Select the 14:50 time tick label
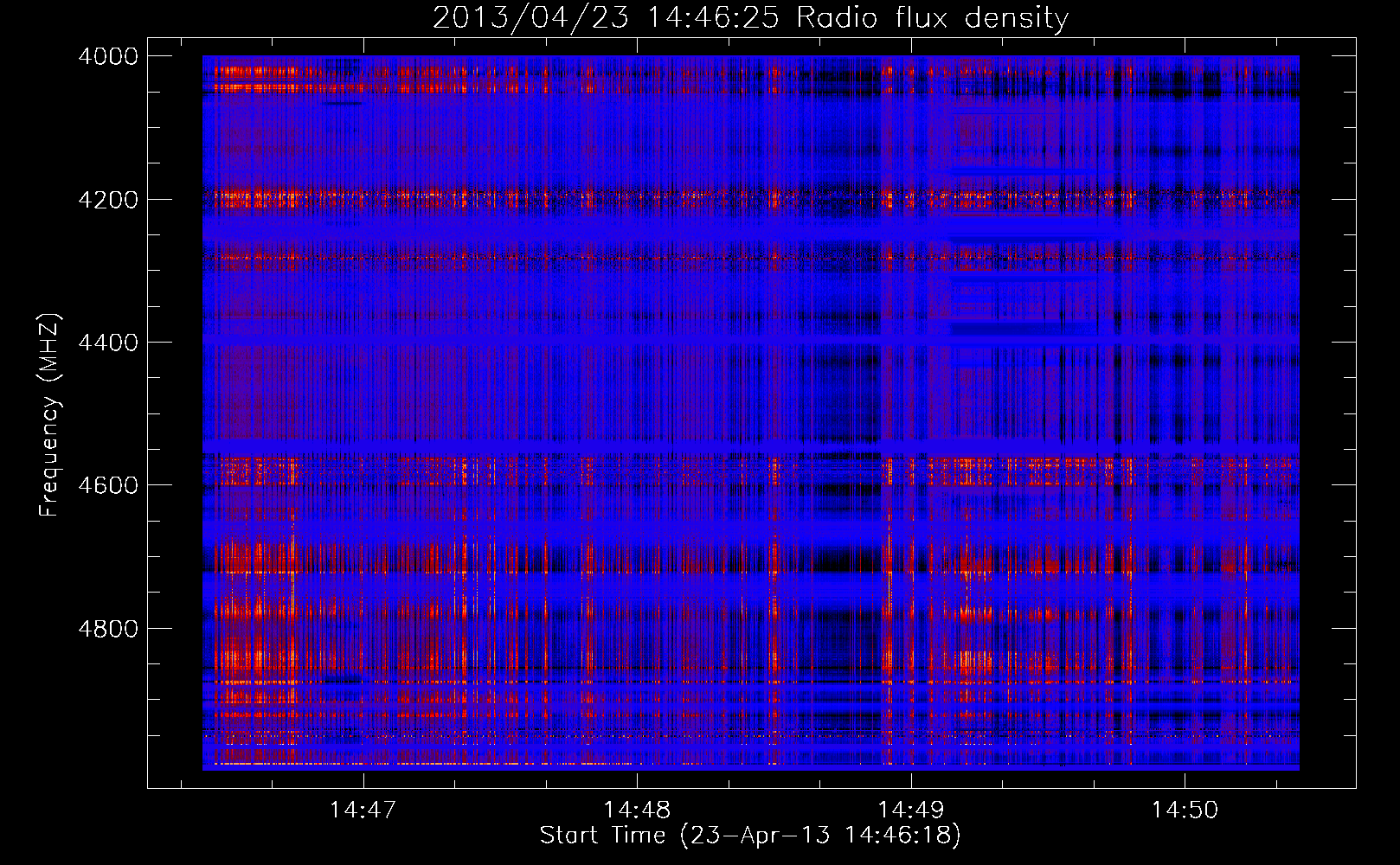1400x865 pixels. point(1185,810)
